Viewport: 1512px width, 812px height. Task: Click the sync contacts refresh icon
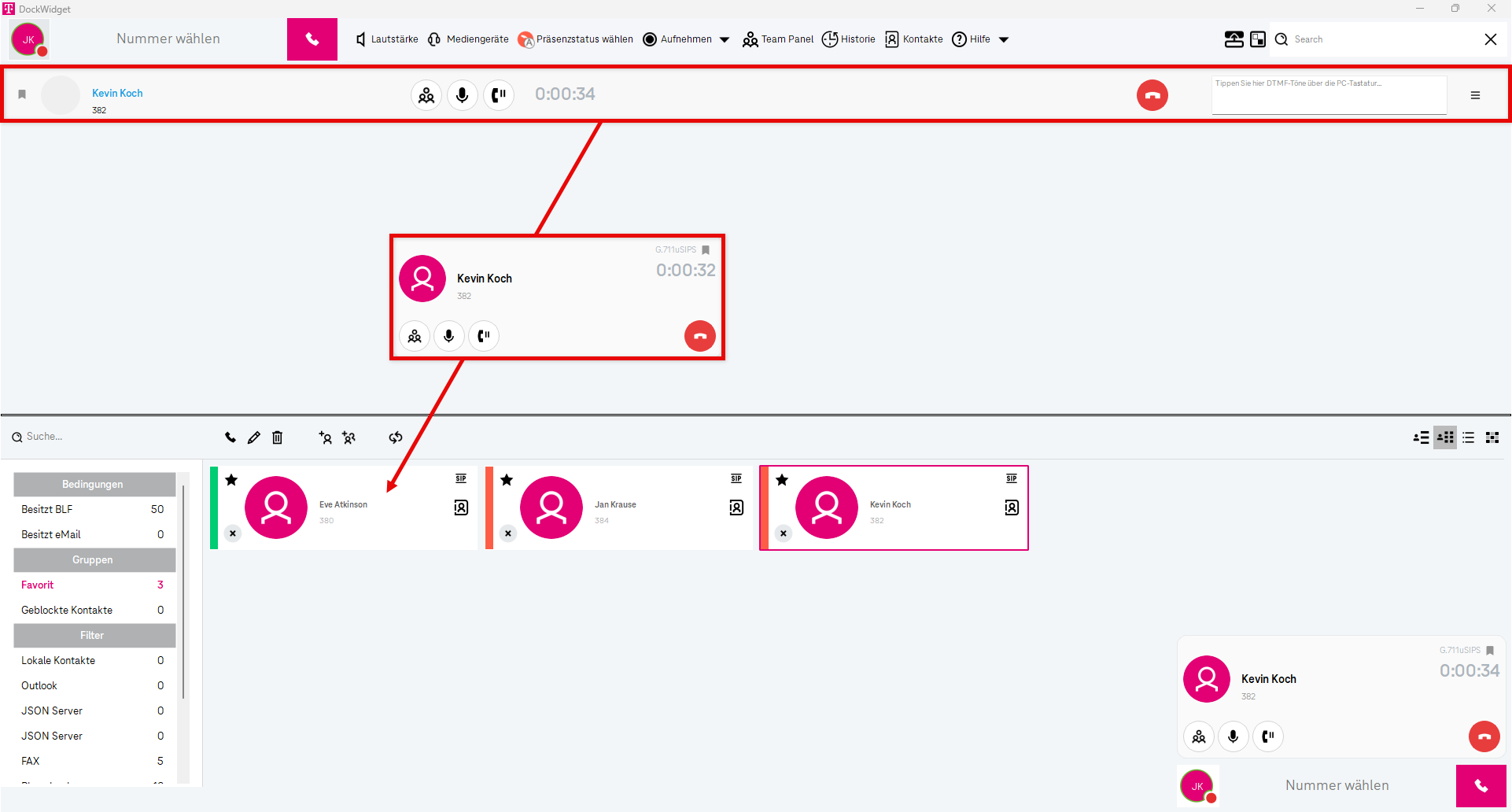point(396,437)
